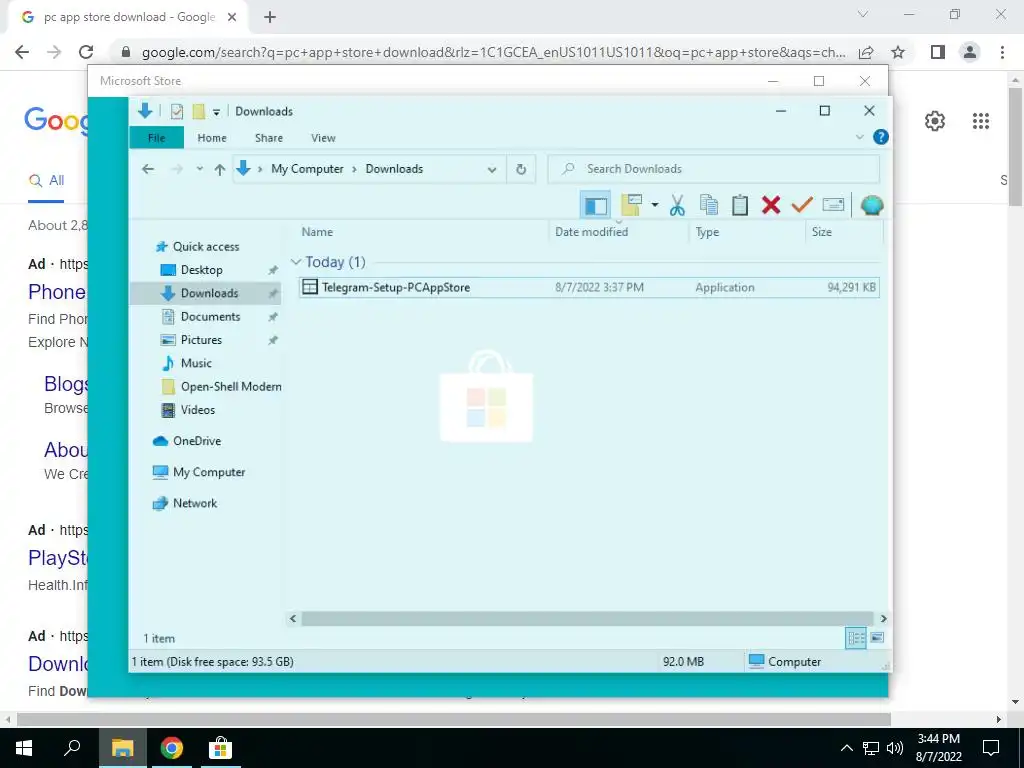Open Customize Quick Access Toolbar dropdown
The height and width of the screenshot is (768, 1024).
pos(216,112)
